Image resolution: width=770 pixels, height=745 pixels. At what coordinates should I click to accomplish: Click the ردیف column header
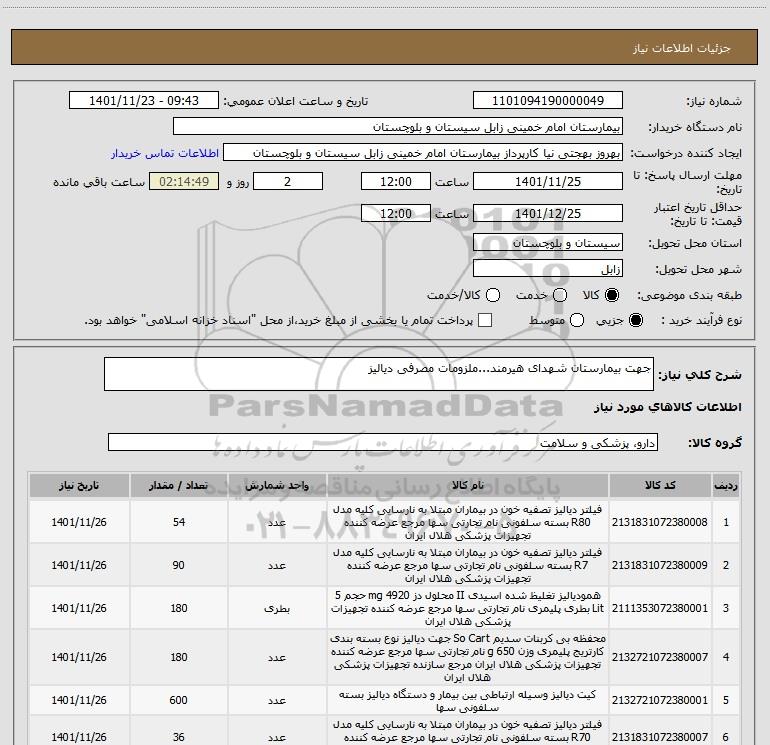tap(726, 485)
